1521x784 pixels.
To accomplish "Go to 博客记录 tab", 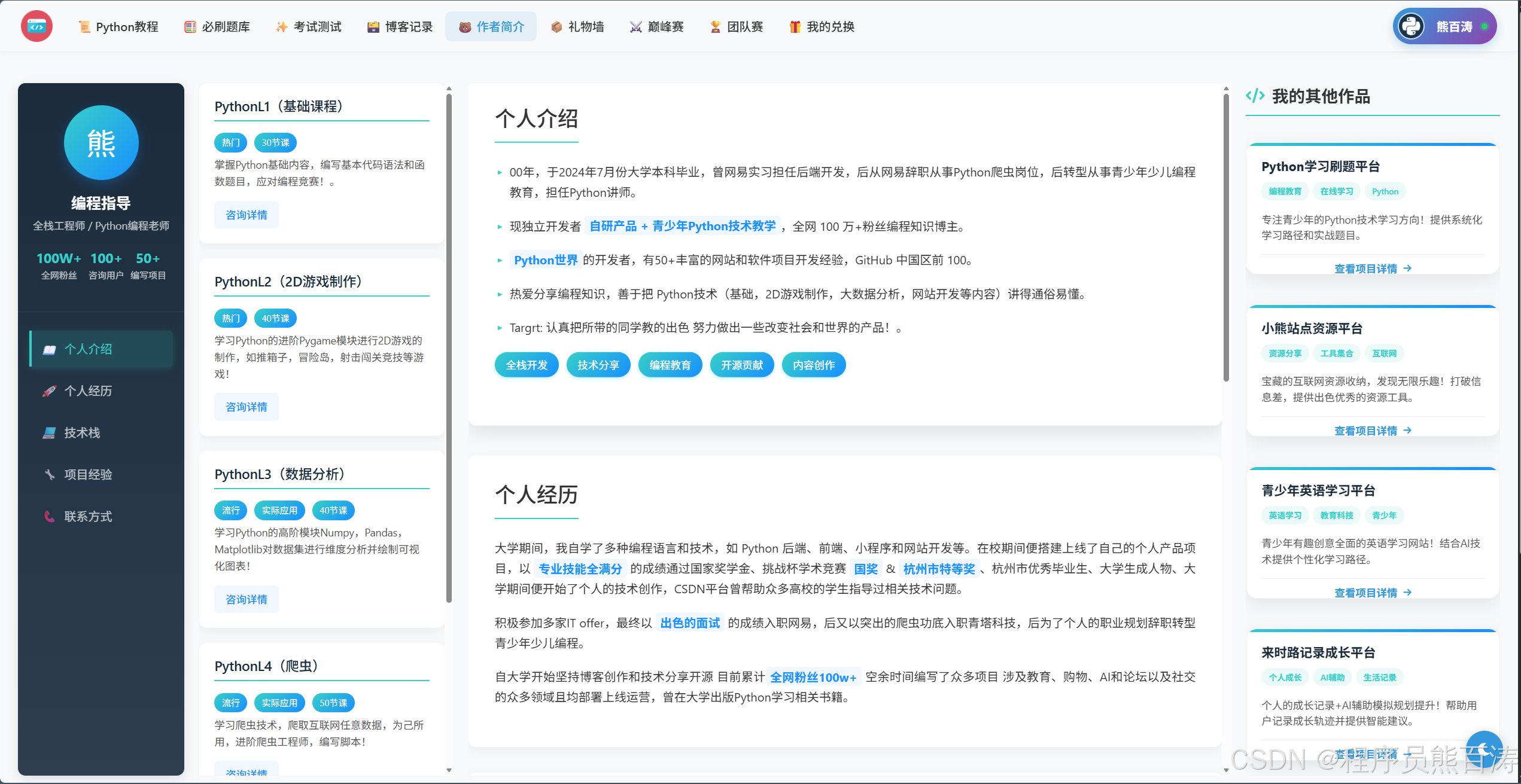I will (400, 27).
